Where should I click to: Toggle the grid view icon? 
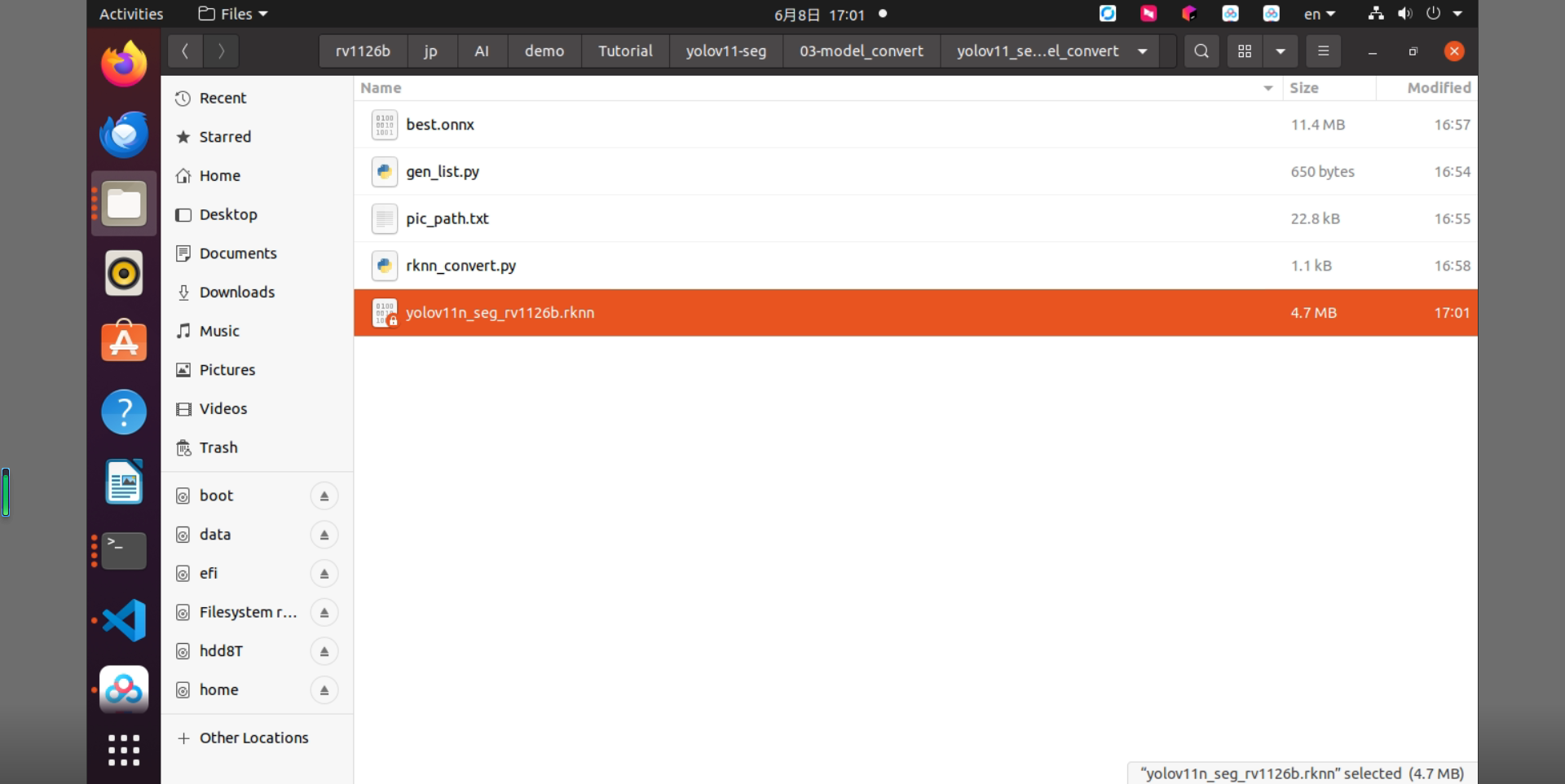point(1245,51)
